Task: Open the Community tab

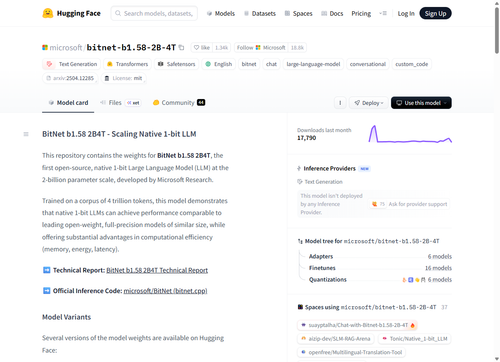Action: [179, 103]
